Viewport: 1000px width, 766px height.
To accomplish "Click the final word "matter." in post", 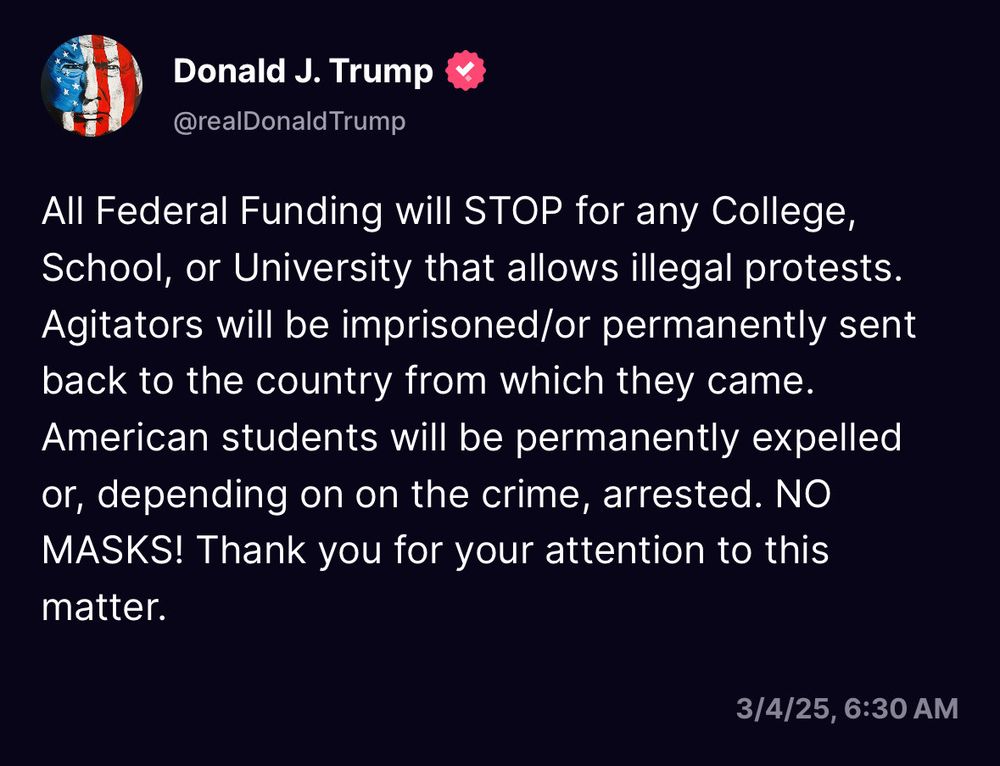I will 104,607.
